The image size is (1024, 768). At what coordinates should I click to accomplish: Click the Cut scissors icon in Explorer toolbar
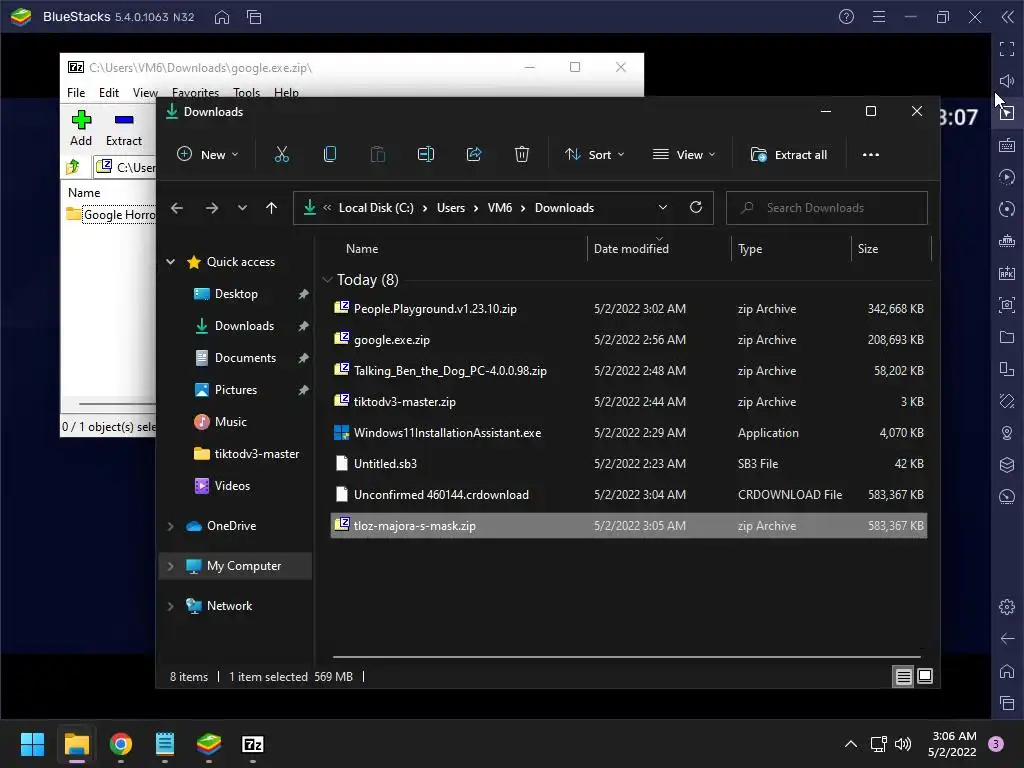pyautogui.click(x=281, y=155)
